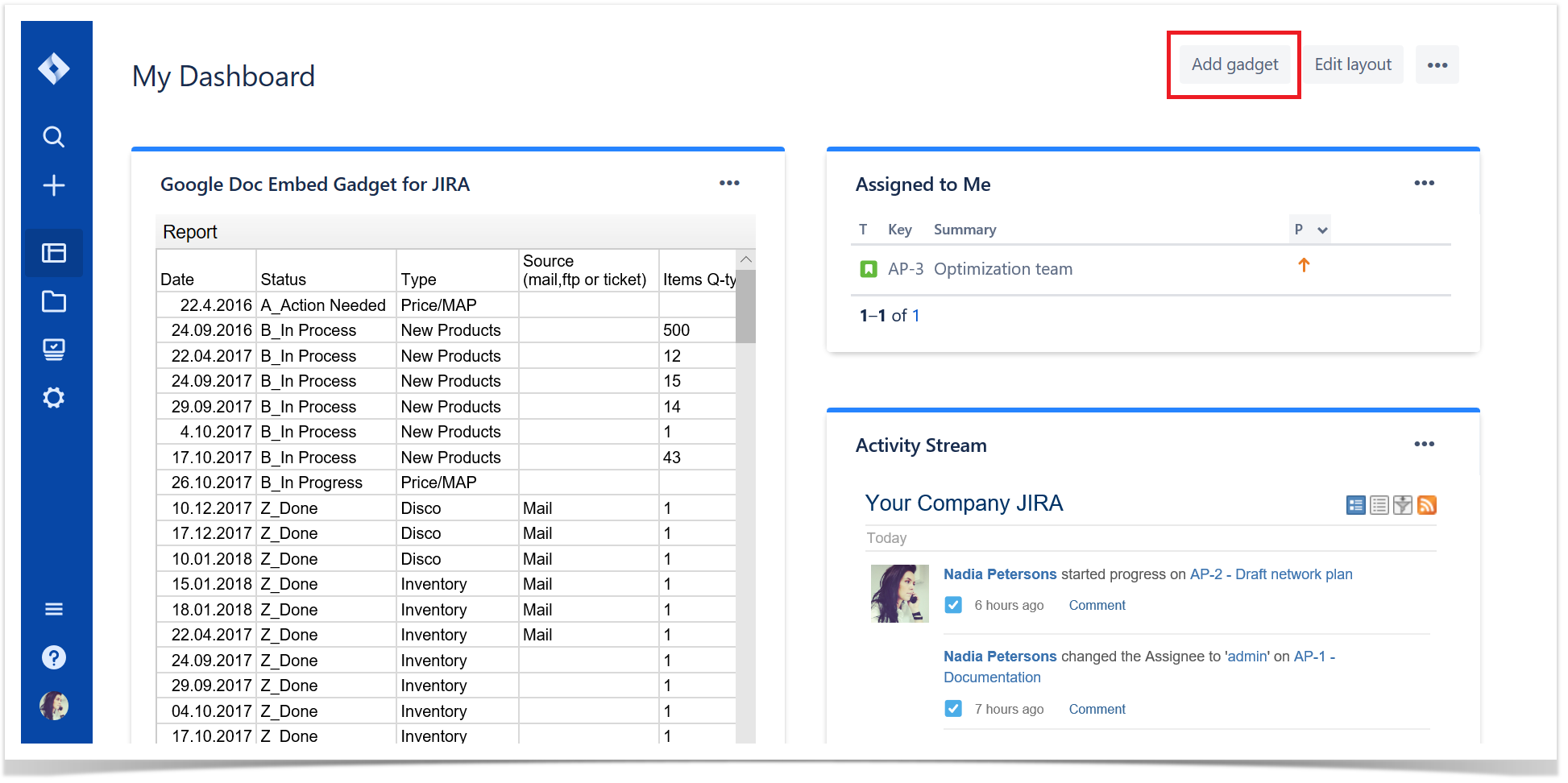The image size is (1568, 783).
Task: Open Dashboards icon in the sidebar
Action: [x=54, y=253]
